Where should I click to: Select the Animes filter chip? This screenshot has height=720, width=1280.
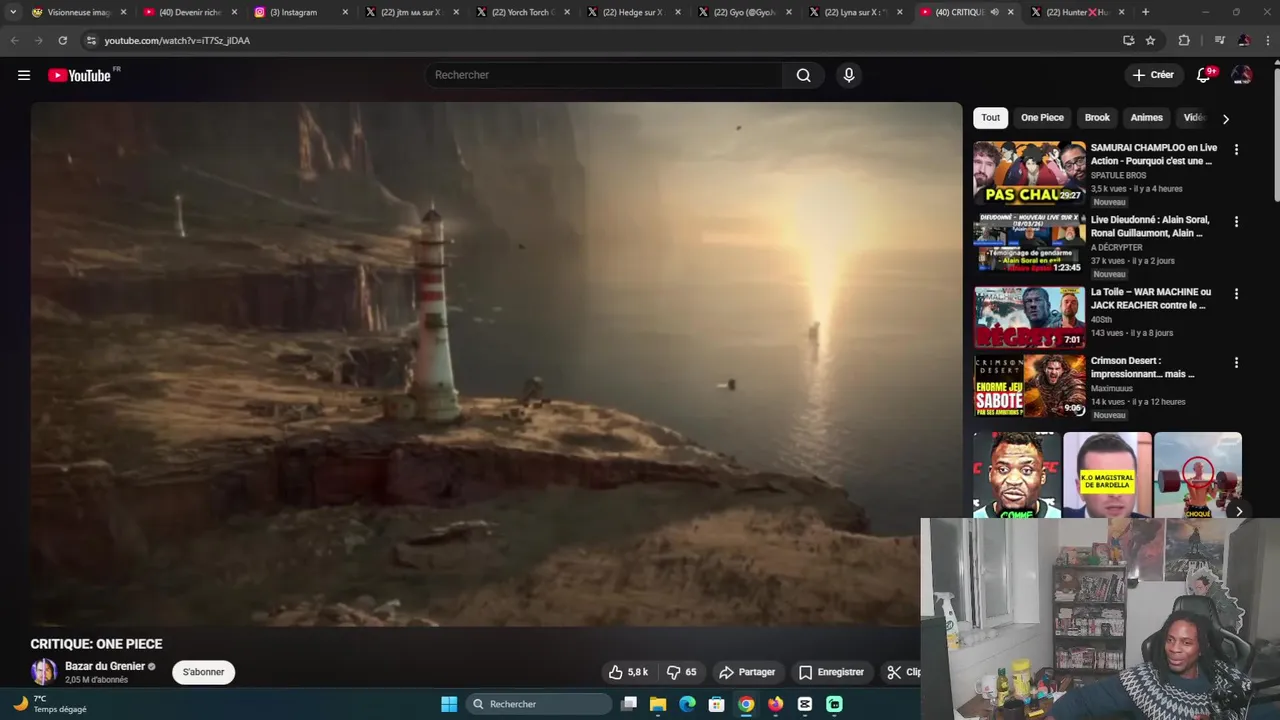click(1146, 118)
